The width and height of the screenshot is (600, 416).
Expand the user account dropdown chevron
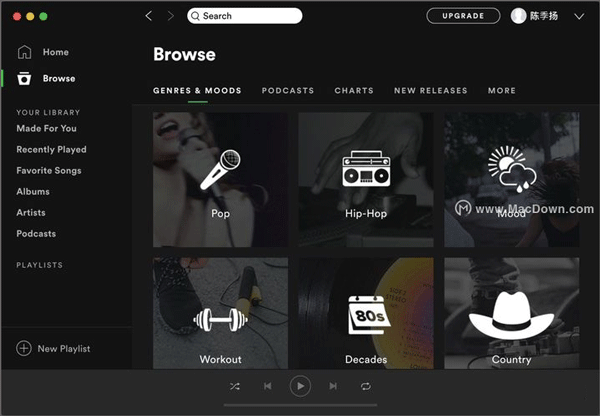pyautogui.click(x=579, y=16)
